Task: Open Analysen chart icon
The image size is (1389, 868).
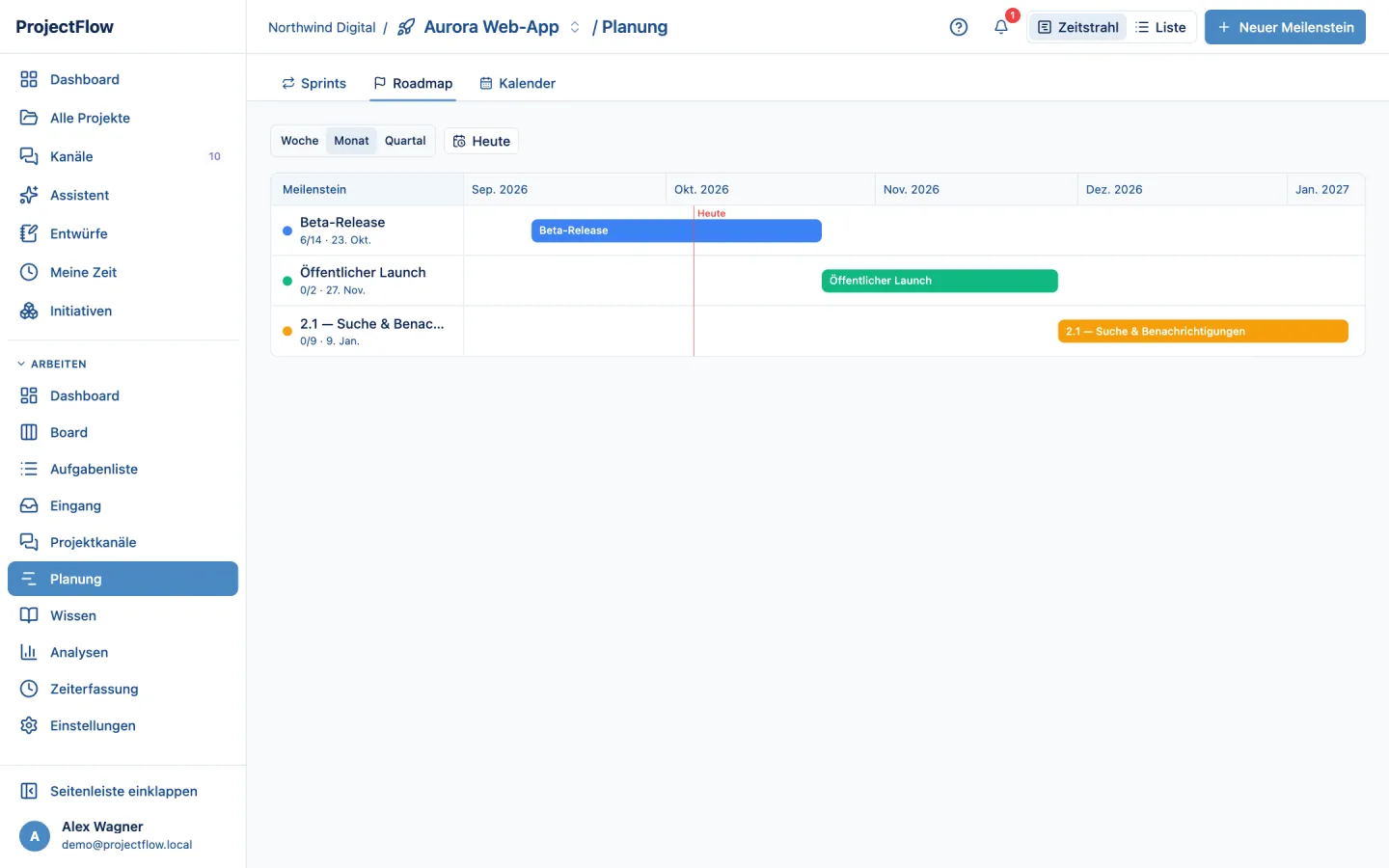Action: [x=29, y=652]
